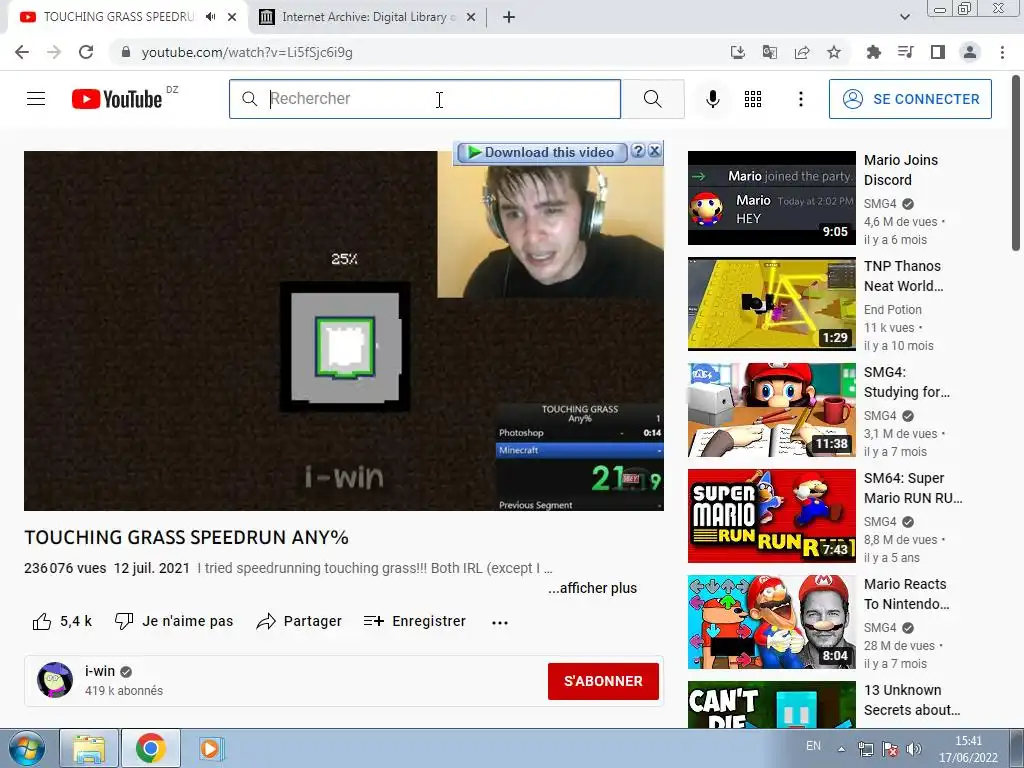Click Je n'aime pas dislike button
Image resolution: width=1024 pixels, height=768 pixels.
pyautogui.click(x=174, y=621)
